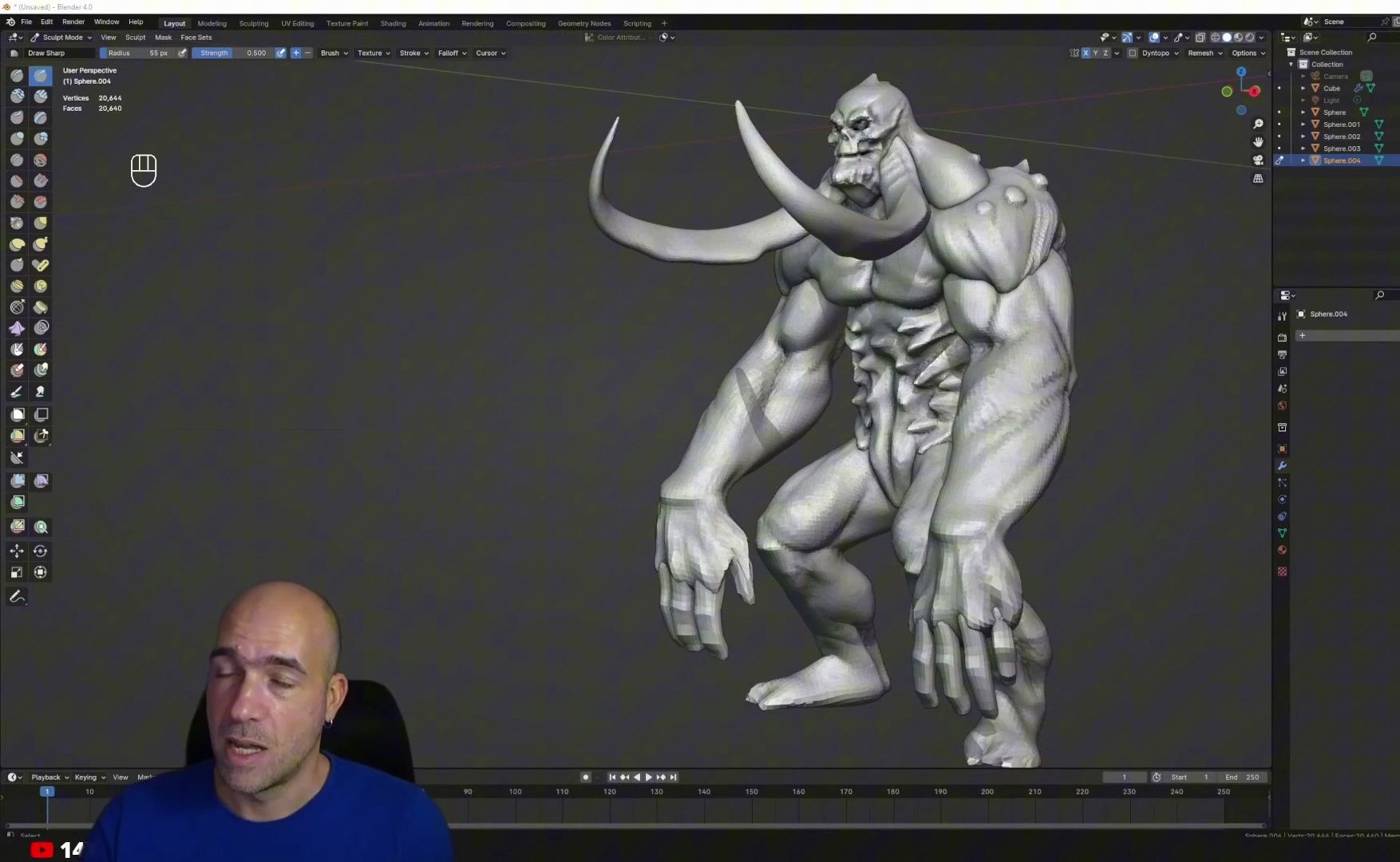Open the Remesh dropdown
1400x862 pixels.
[x=1205, y=53]
